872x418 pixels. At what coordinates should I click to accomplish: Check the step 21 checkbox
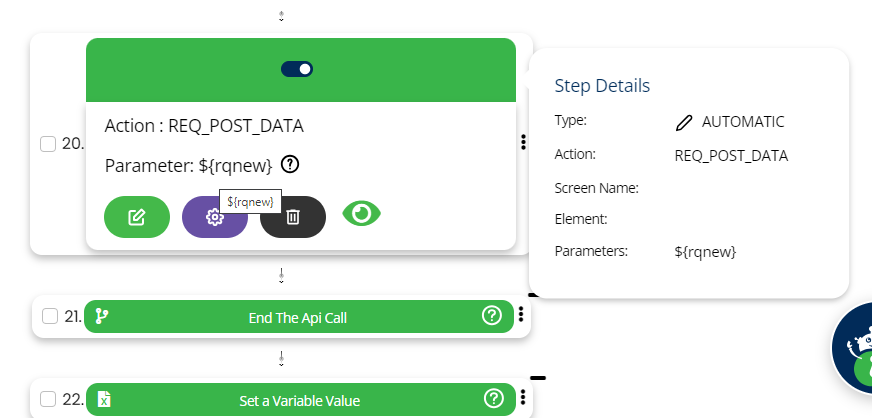coord(50,317)
